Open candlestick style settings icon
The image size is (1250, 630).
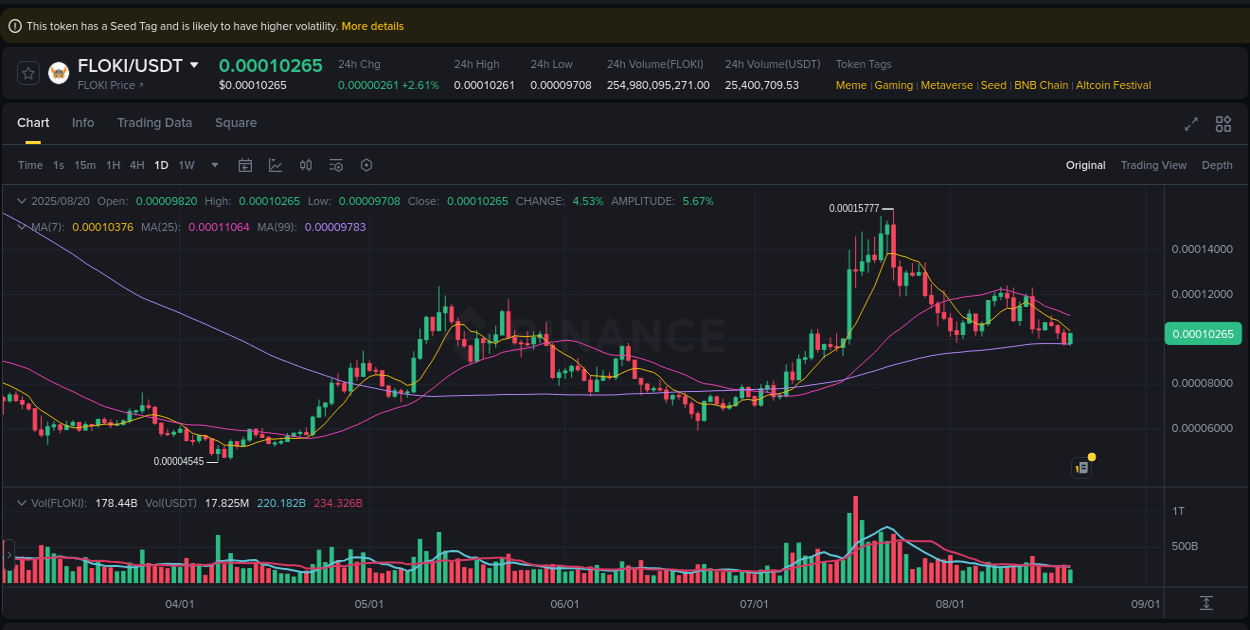coord(305,165)
